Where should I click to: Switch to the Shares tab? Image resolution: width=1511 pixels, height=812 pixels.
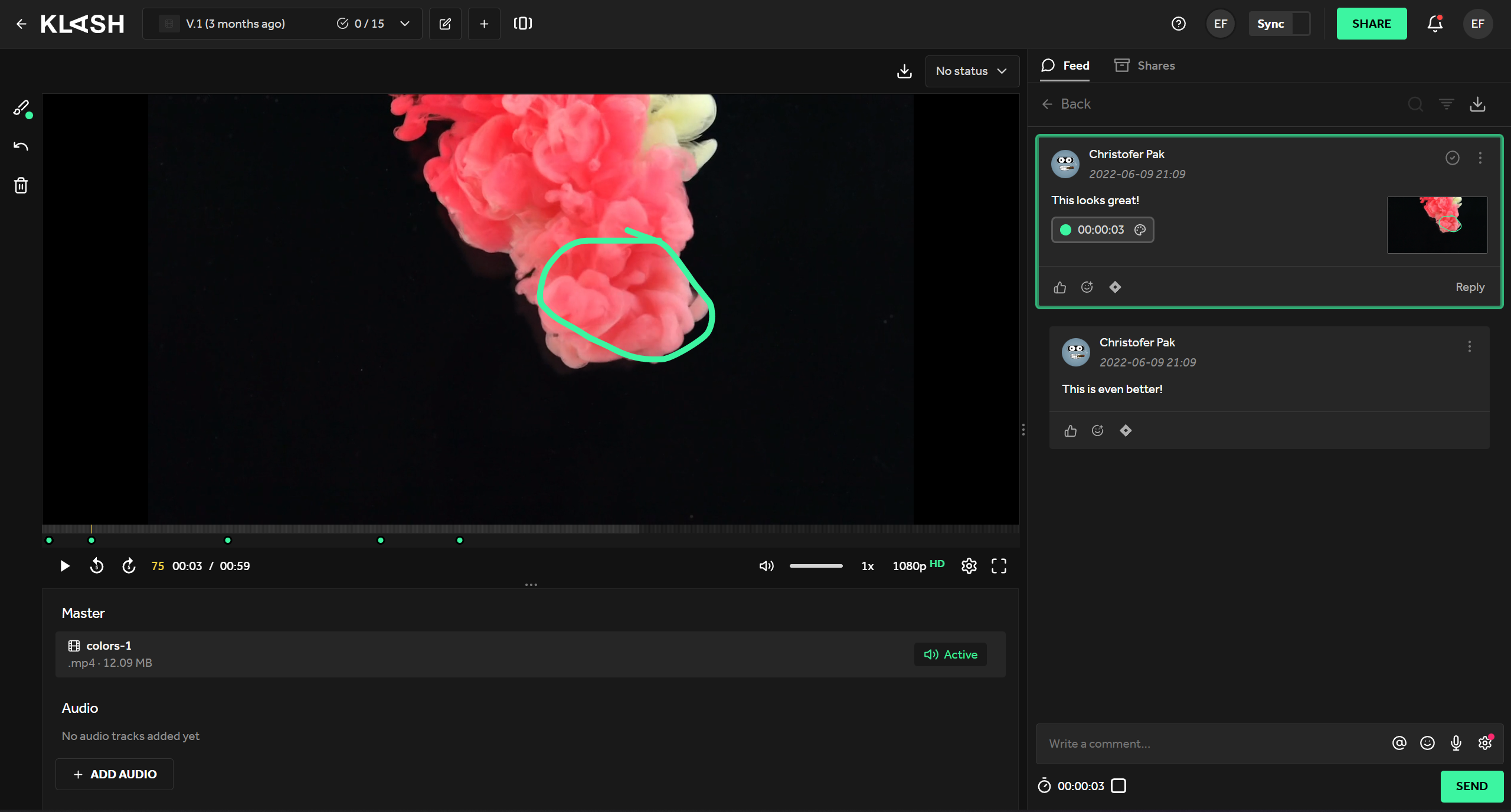click(1144, 66)
